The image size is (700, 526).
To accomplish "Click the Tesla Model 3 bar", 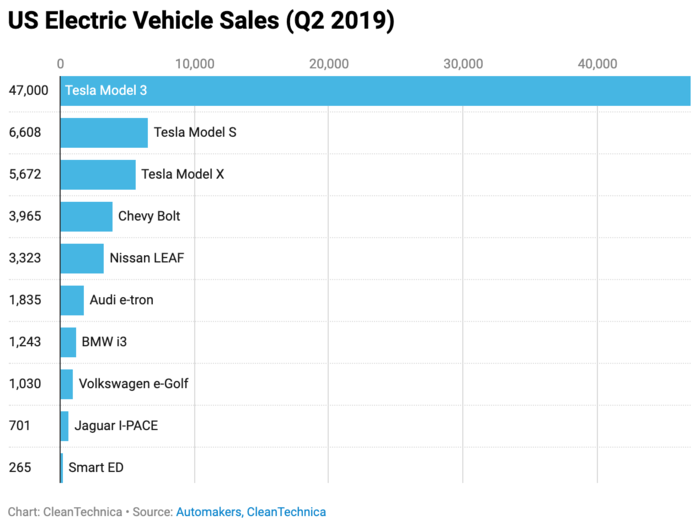I will tap(375, 90).
